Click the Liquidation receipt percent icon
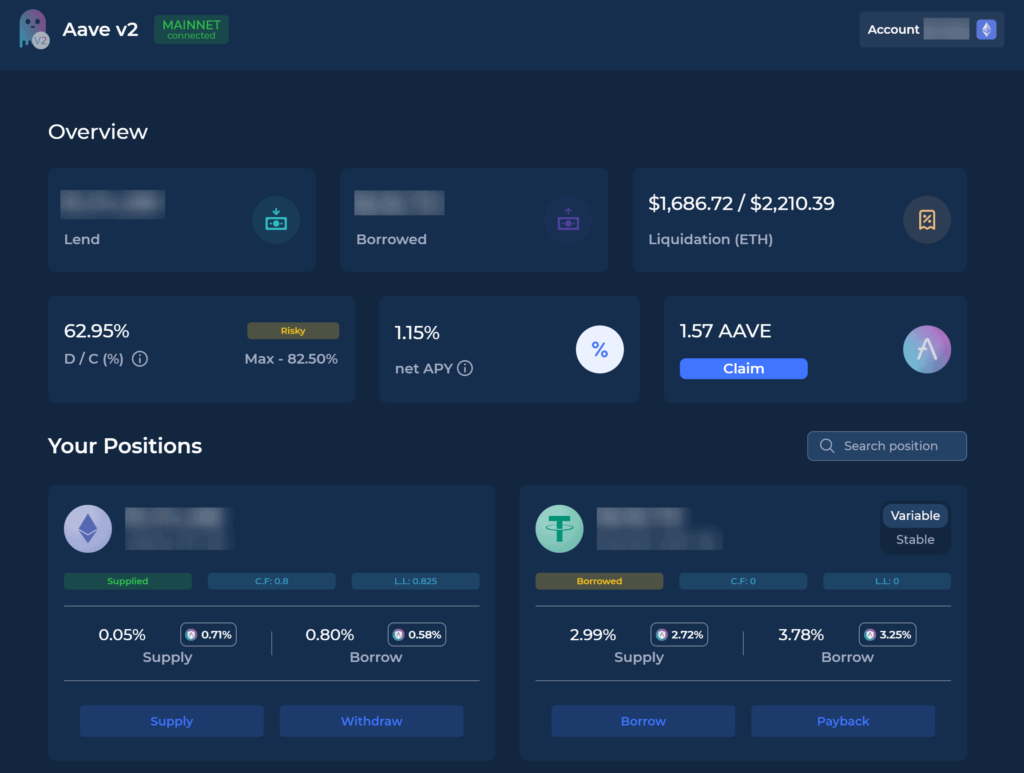Screen dimensions: 1024x773 coord(927,220)
